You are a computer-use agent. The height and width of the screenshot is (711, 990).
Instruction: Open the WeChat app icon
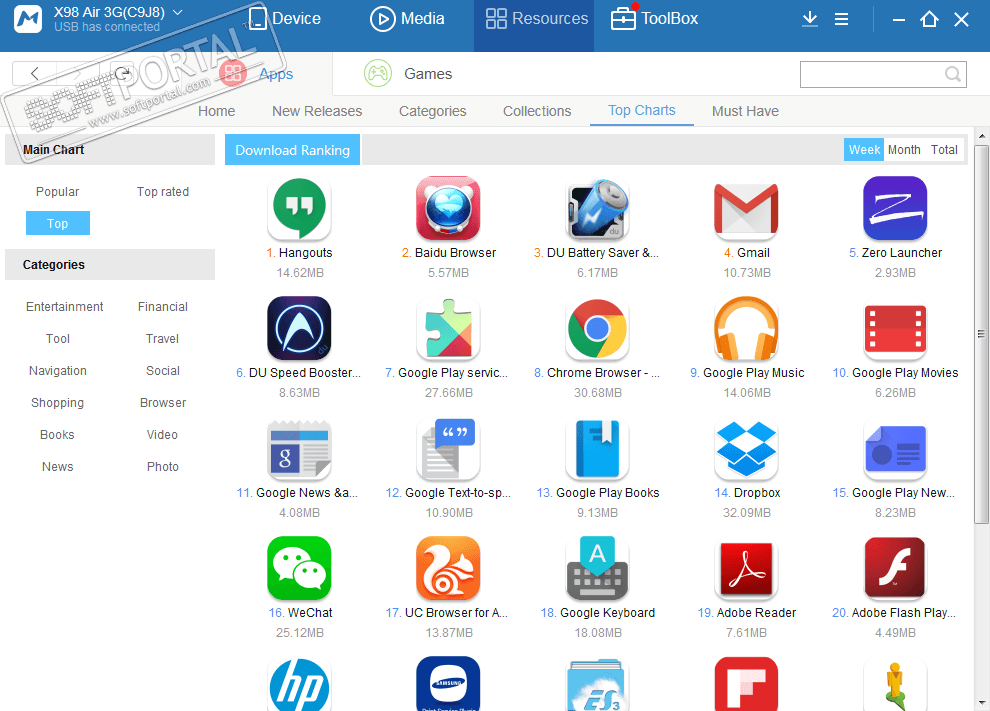click(299, 568)
